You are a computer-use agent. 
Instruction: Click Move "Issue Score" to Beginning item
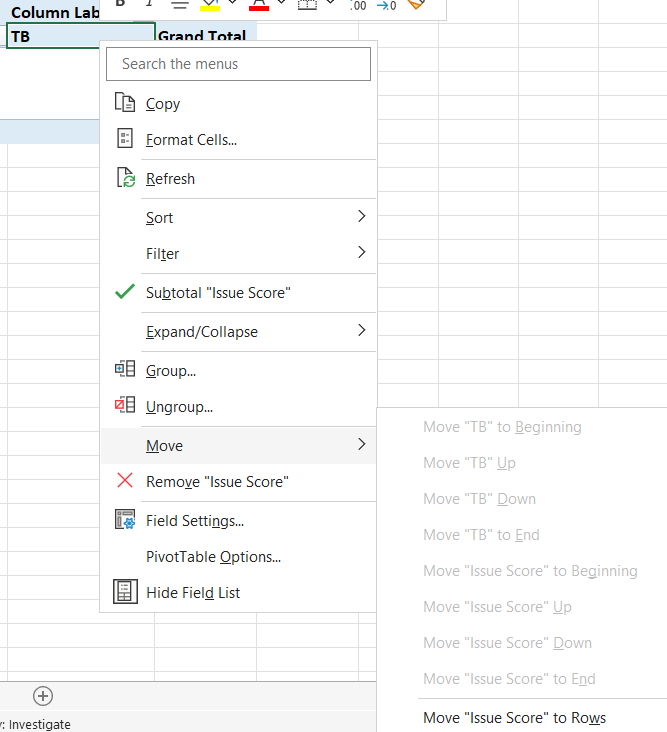pyautogui.click(x=530, y=570)
